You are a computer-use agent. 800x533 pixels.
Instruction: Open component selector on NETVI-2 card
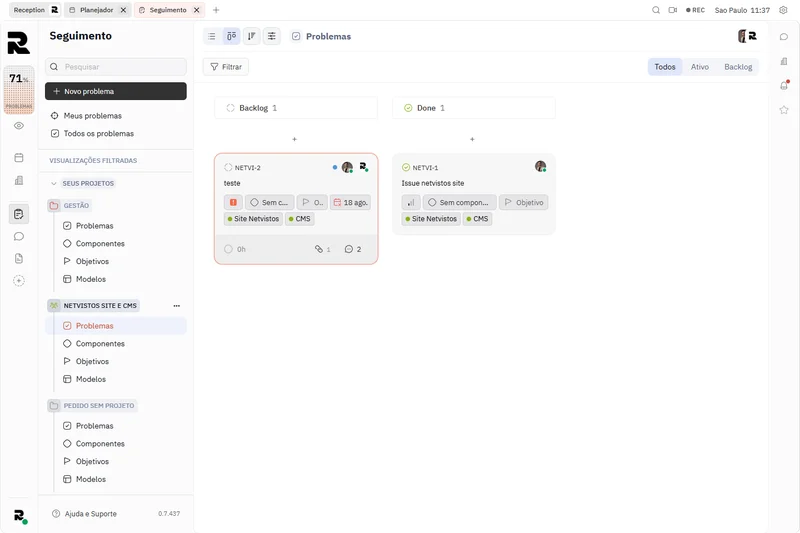pyautogui.click(x=269, y=202)
